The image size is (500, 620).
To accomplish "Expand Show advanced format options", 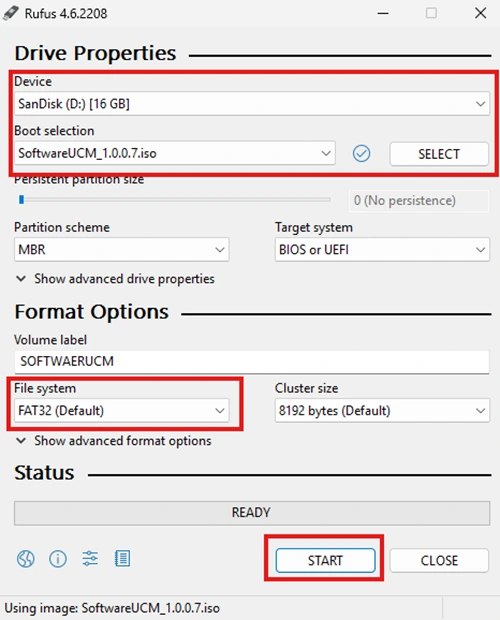I will (114, 440).
